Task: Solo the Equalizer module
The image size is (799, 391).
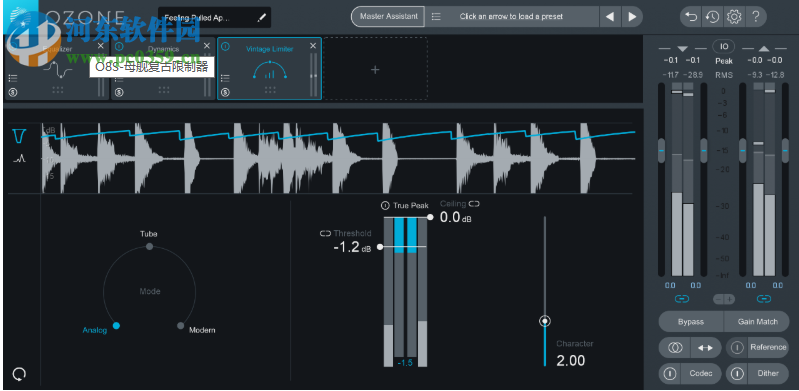Action: [13, 92]
